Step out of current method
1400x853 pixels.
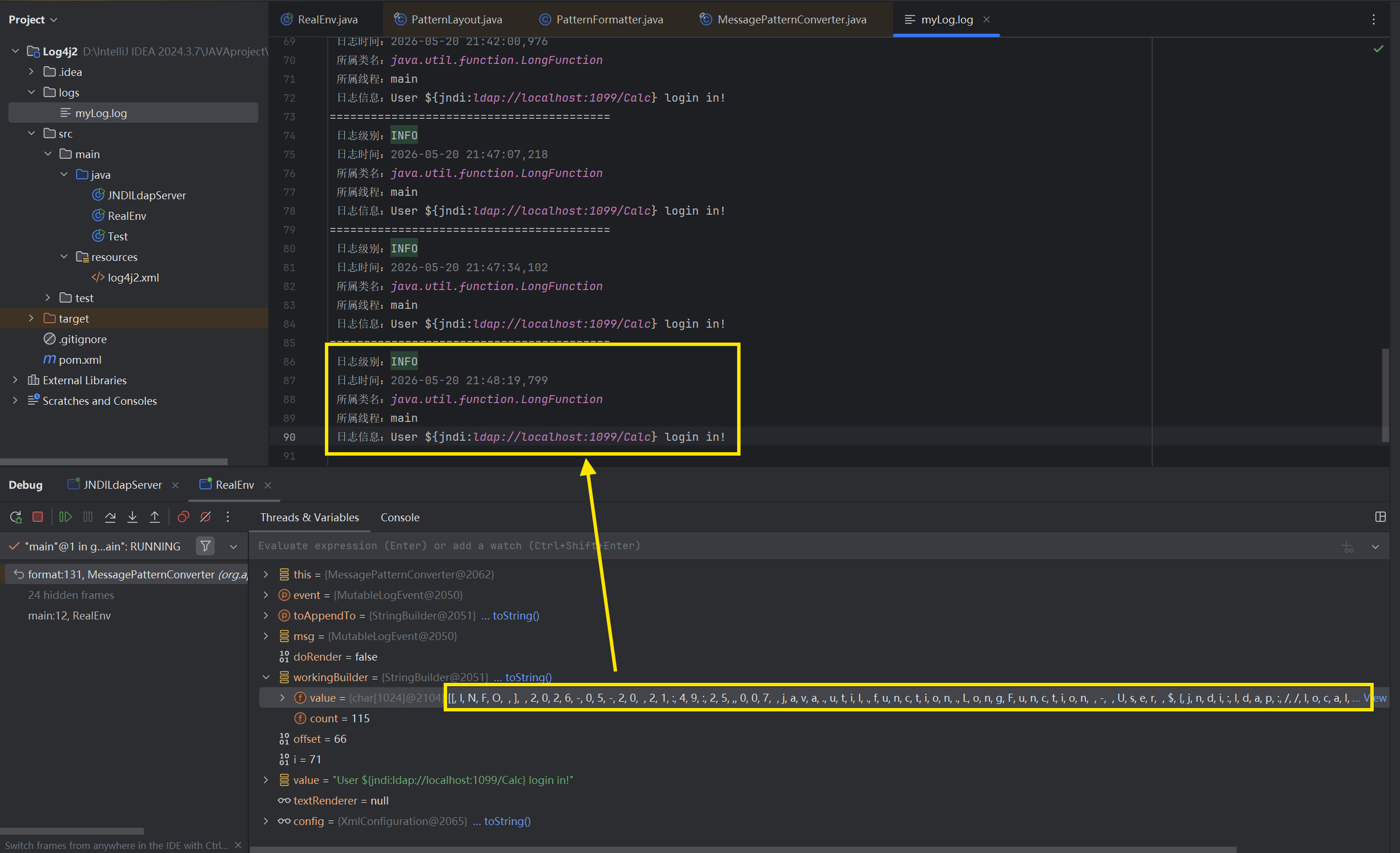coord(155,517)
